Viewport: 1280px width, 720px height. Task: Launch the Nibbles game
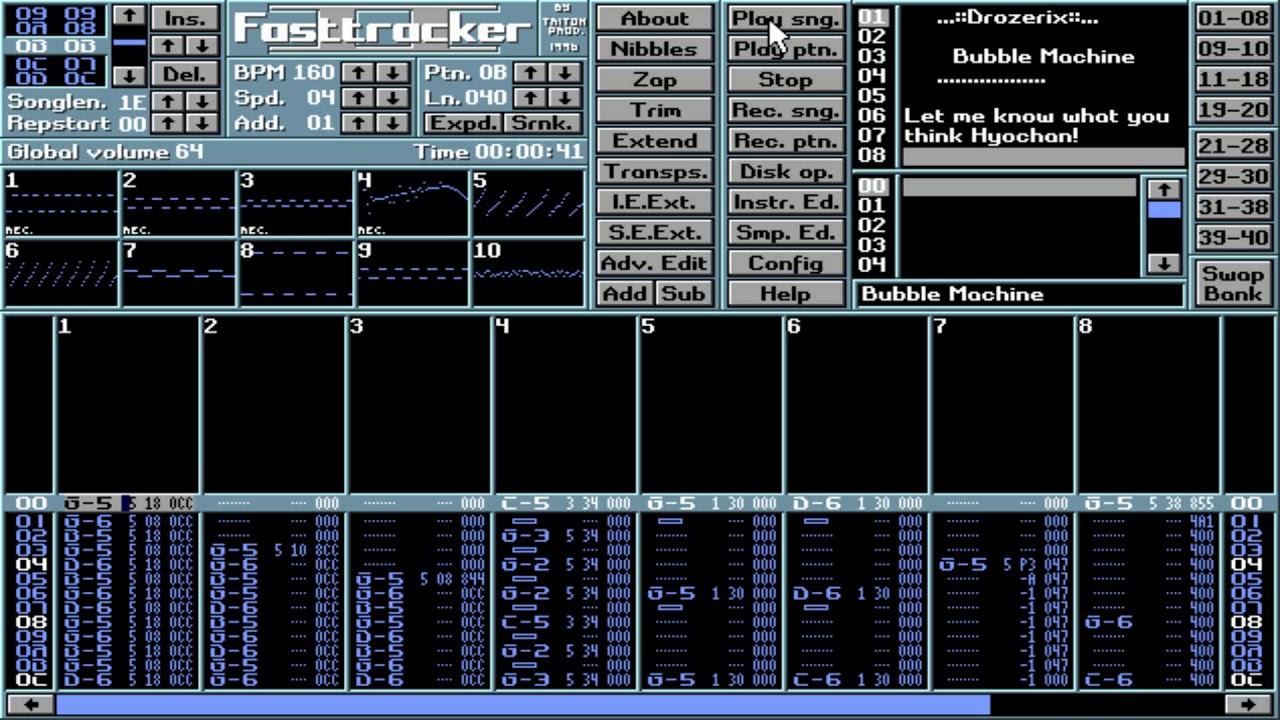(654, 49)
